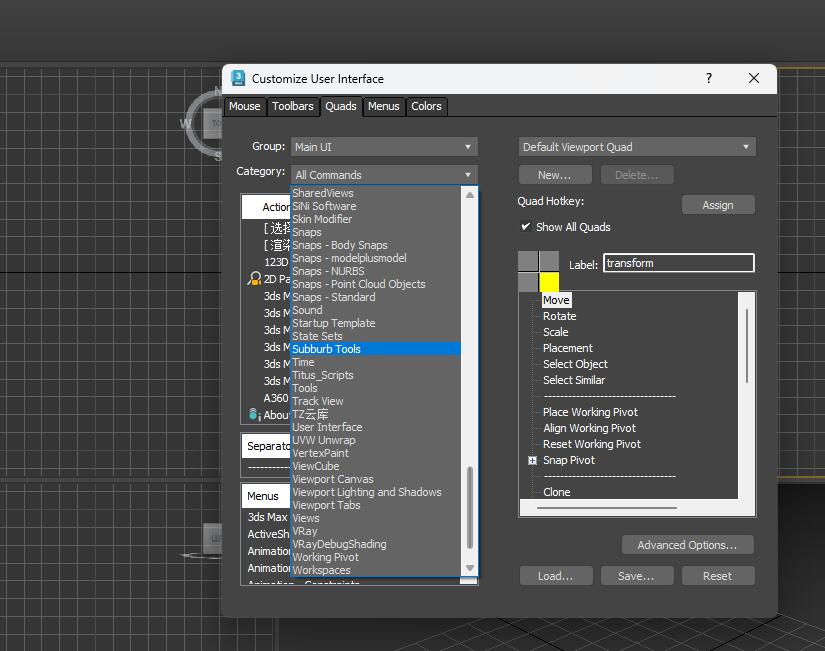Toggle the Show All Quads checkbox
This screenshot has height=651, width=825.
(x=526, y=227)
